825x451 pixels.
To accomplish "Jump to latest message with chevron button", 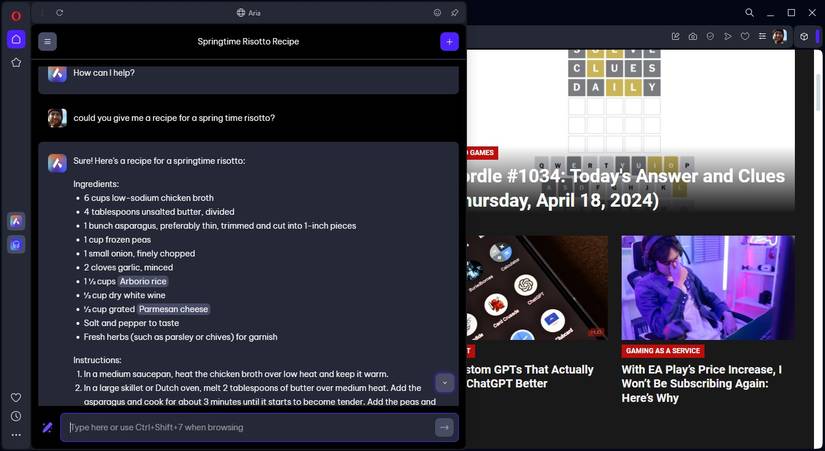I will pos(445,383).
